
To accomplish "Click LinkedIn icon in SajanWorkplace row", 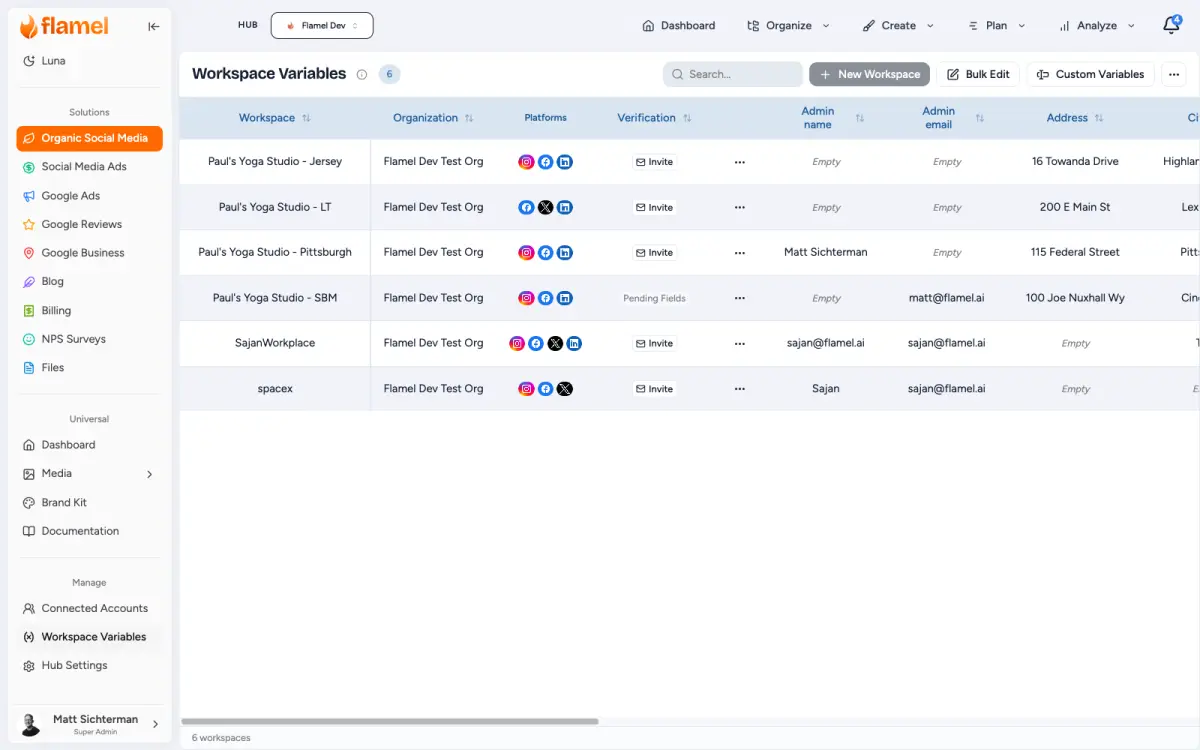I will point(574,343).
